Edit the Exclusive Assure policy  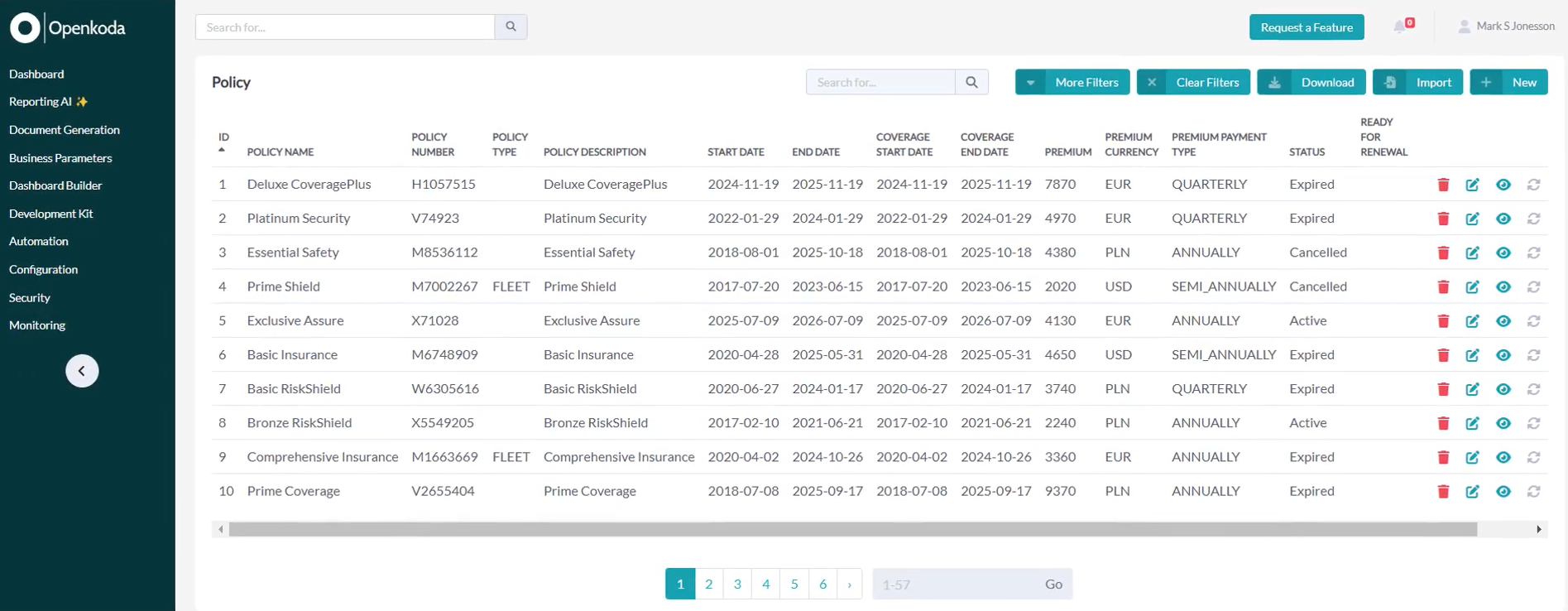tap(1472, 320)
